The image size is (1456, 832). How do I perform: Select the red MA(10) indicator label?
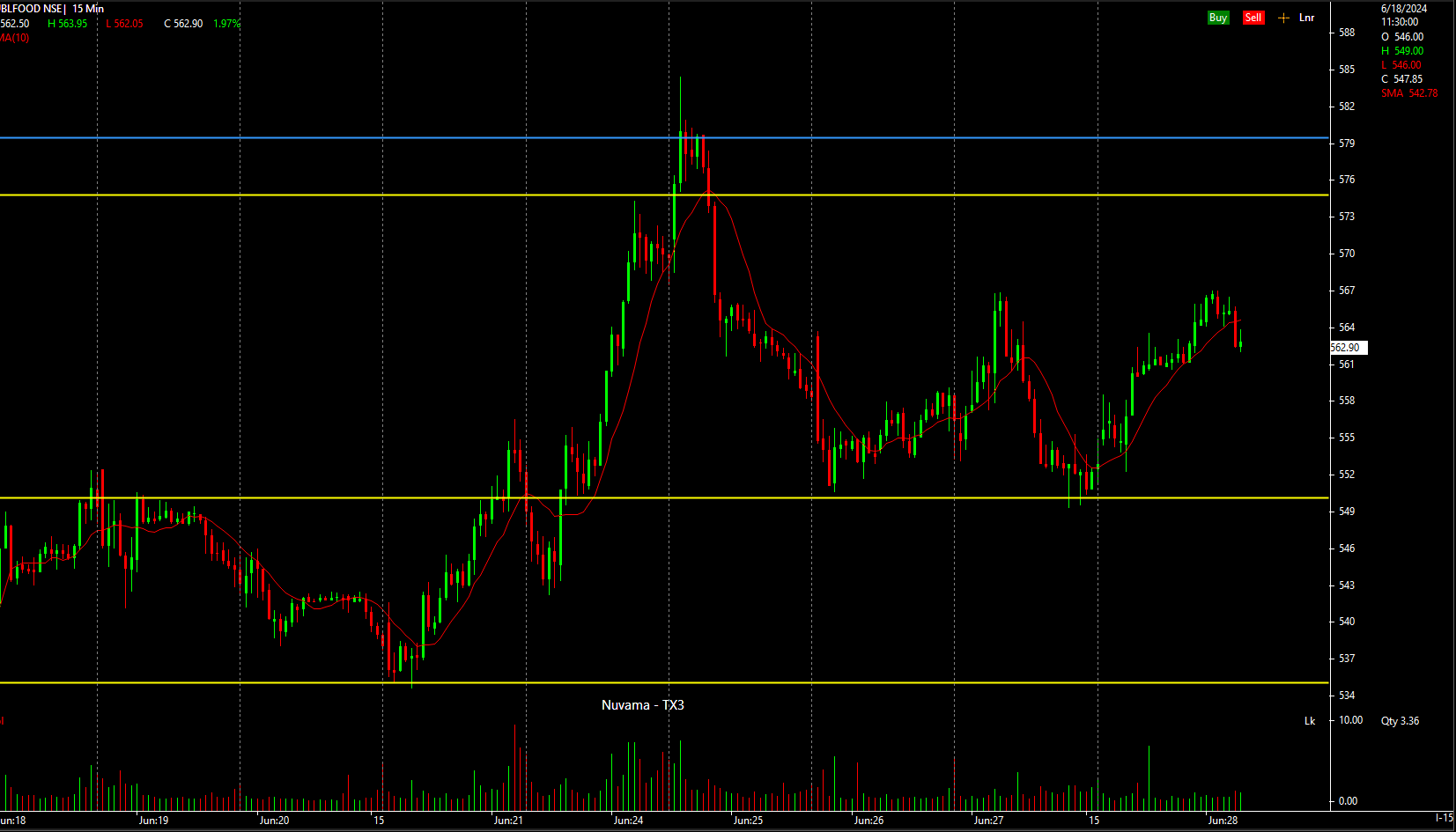point(14,38)
